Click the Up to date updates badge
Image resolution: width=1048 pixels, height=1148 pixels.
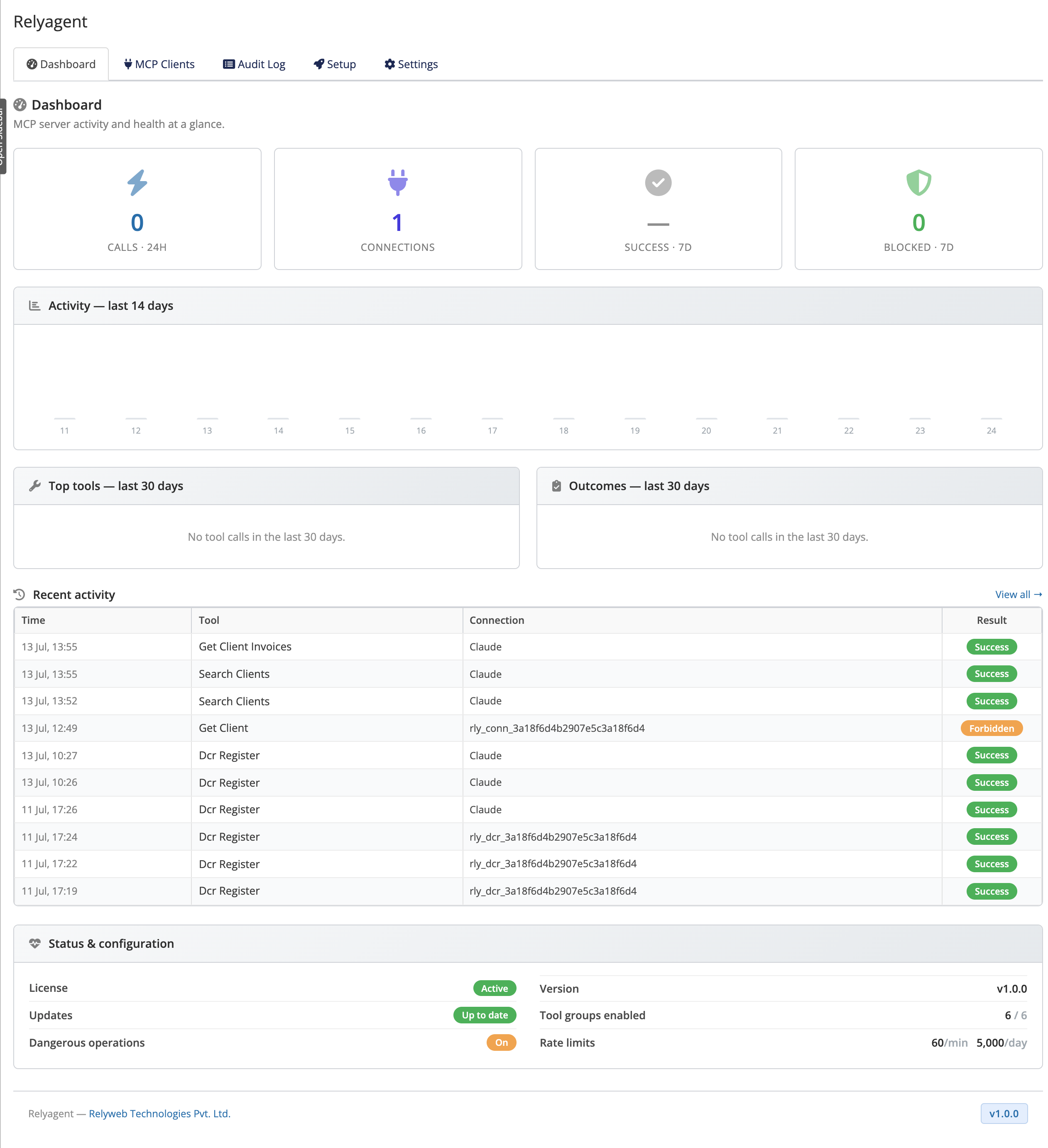[485, 1015]
